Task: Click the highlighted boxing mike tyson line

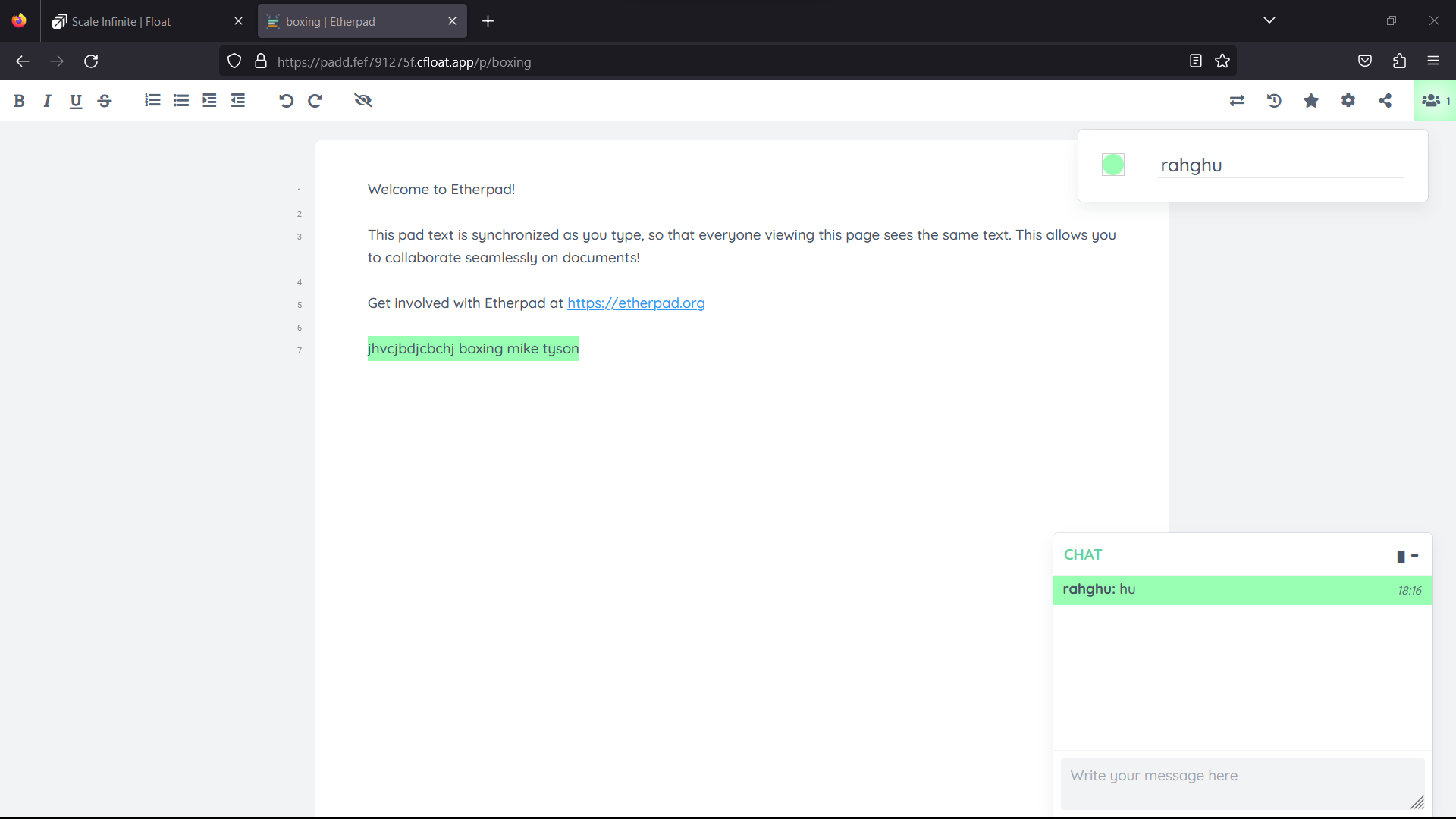Action: coord(473,349)
